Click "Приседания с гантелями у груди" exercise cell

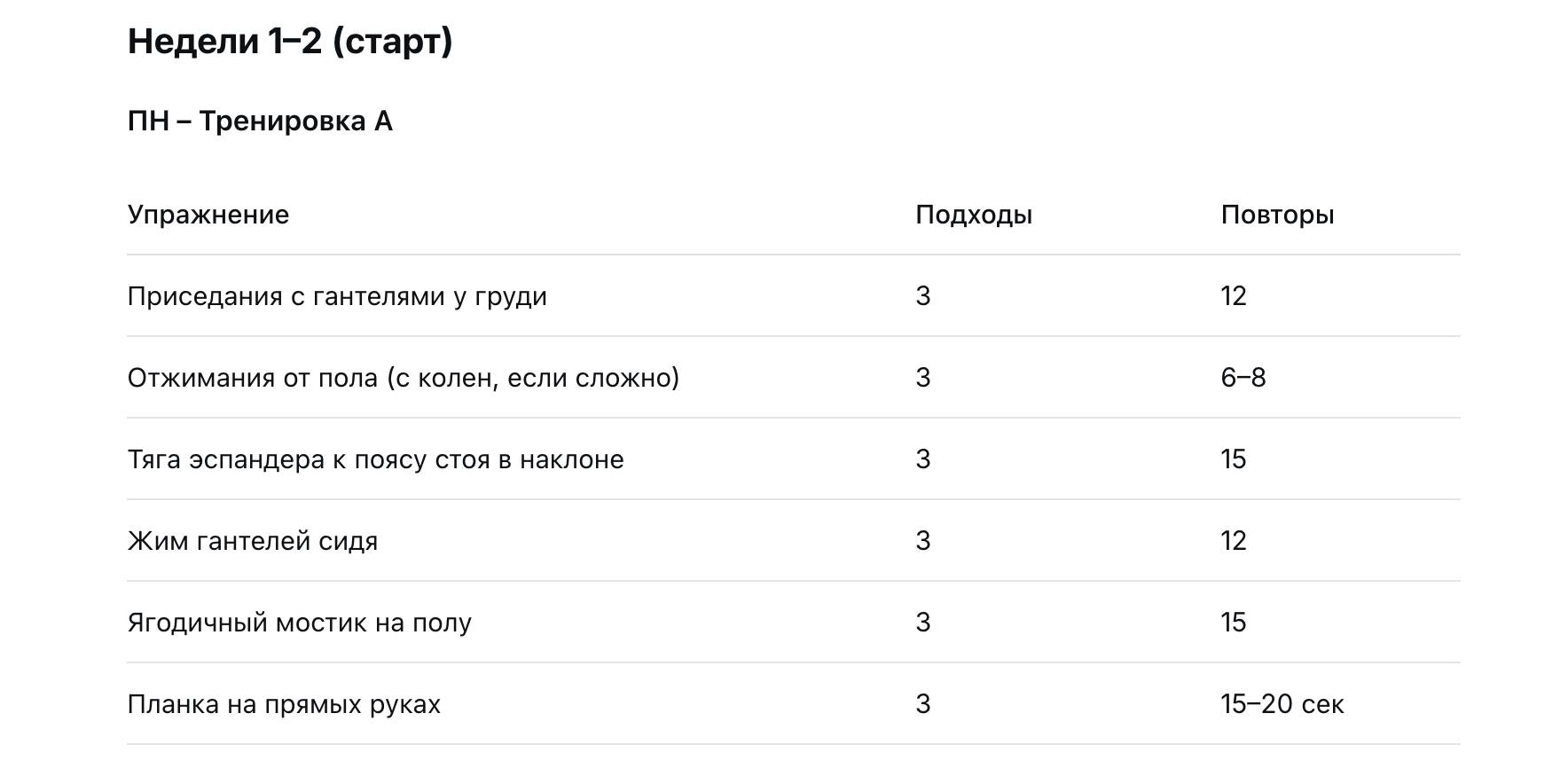[x=337, y=296]
